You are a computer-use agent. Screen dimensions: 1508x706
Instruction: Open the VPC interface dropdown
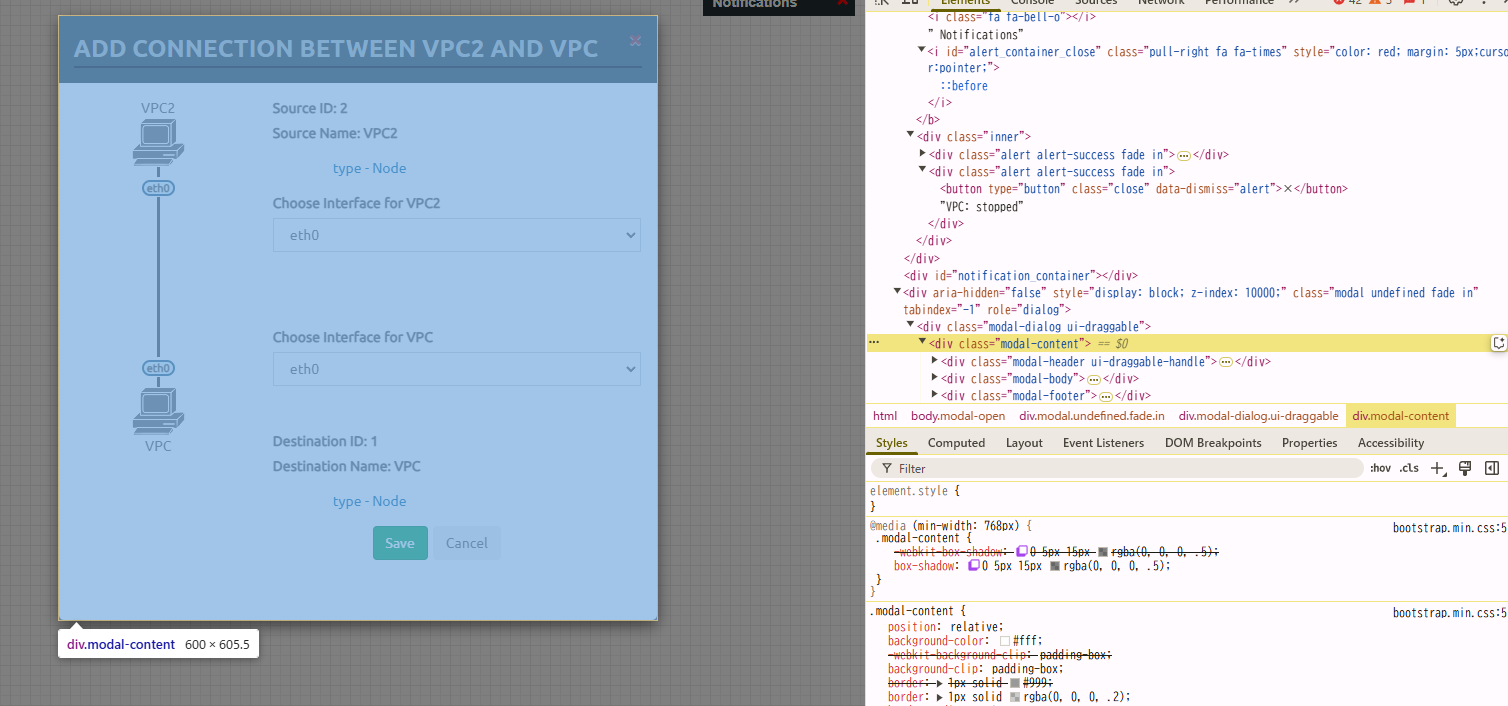point(457,369)
